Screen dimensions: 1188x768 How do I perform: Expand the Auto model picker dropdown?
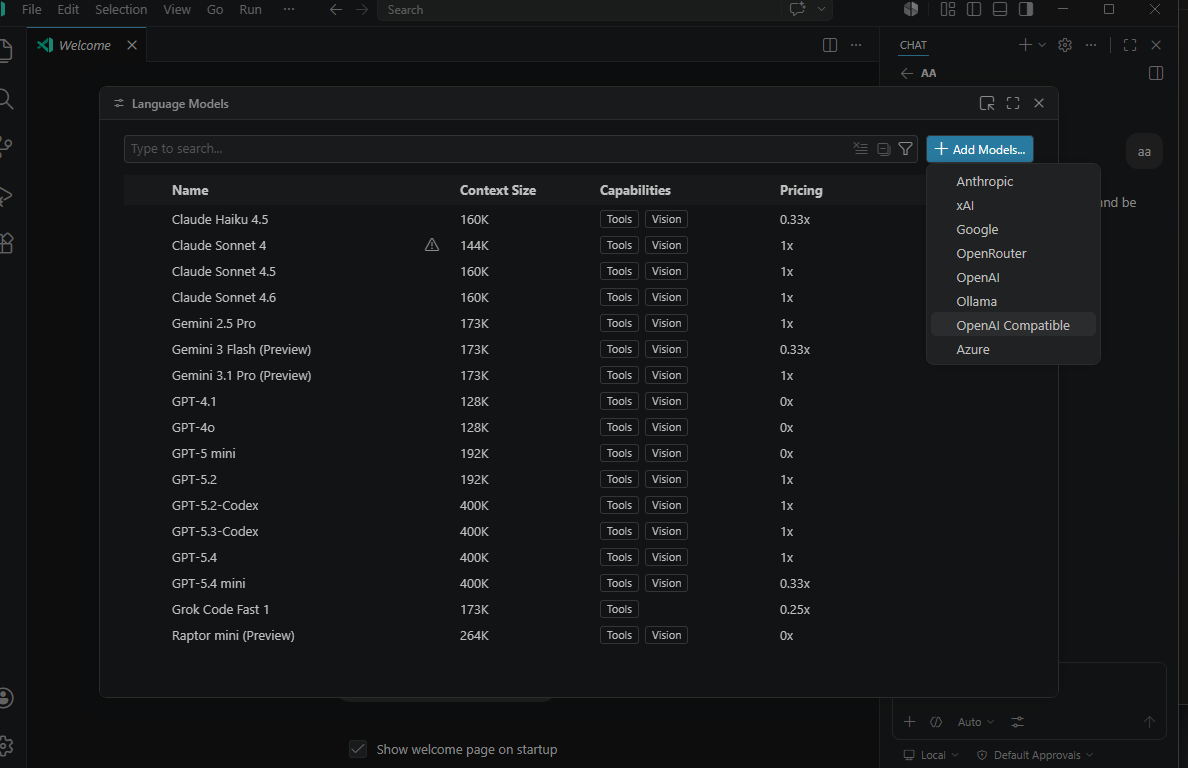(x=976, y=722)
